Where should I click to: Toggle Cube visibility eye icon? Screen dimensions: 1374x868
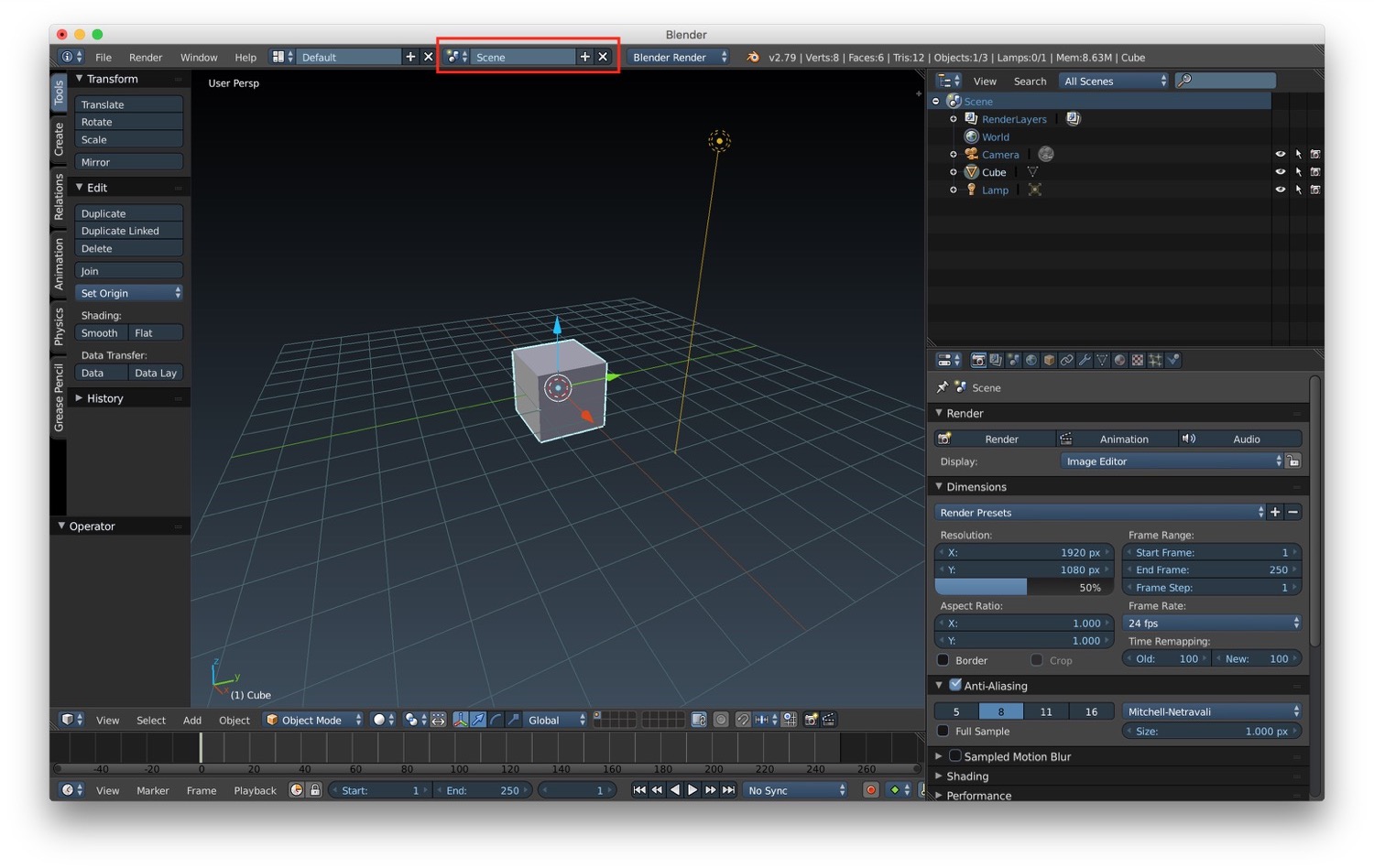[x=1280, y=172]
